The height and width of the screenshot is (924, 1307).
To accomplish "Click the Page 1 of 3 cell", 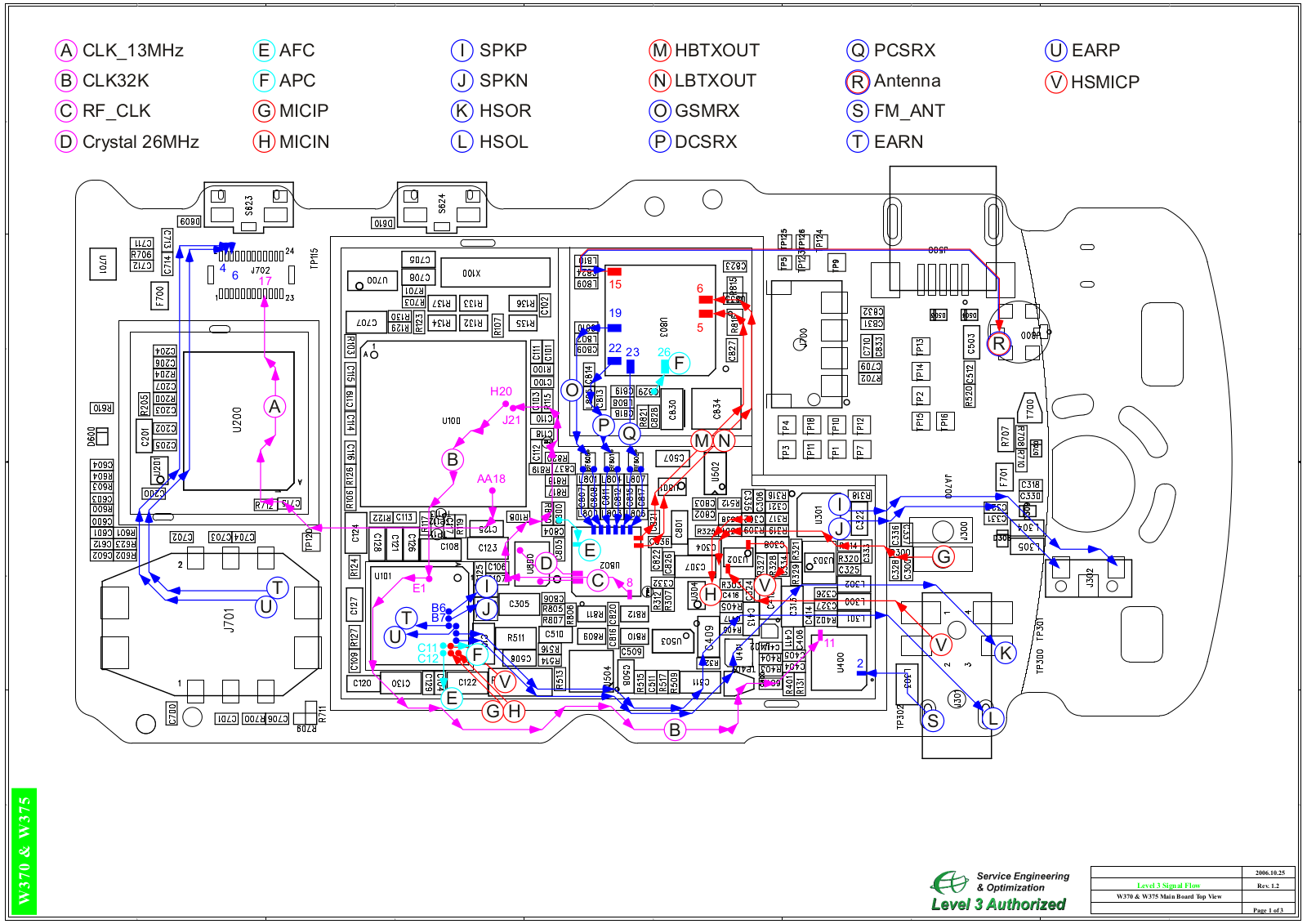I will point(1268,910).
